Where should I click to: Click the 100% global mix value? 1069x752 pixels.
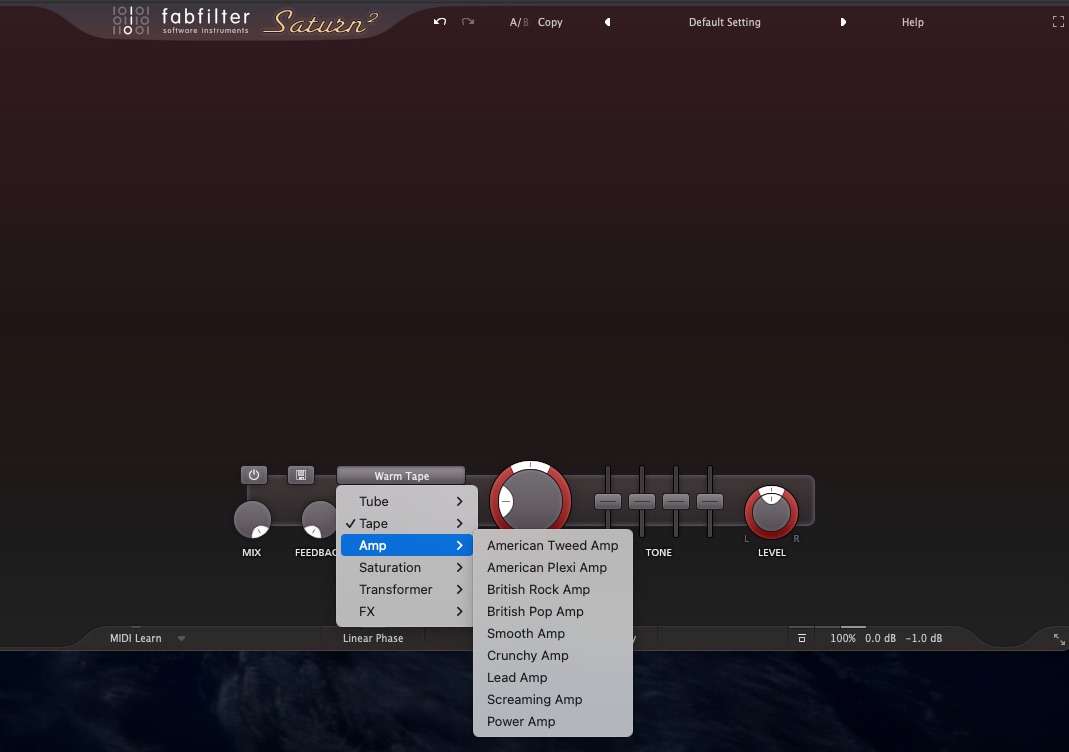[x=843, y=638]
